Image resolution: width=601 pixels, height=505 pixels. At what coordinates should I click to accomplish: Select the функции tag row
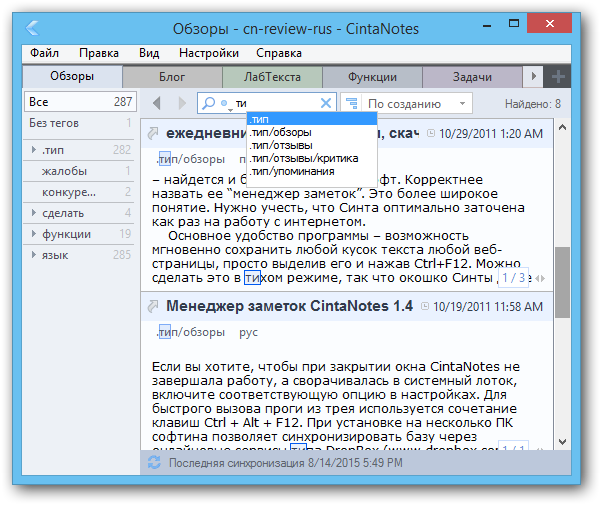(80, 234)
